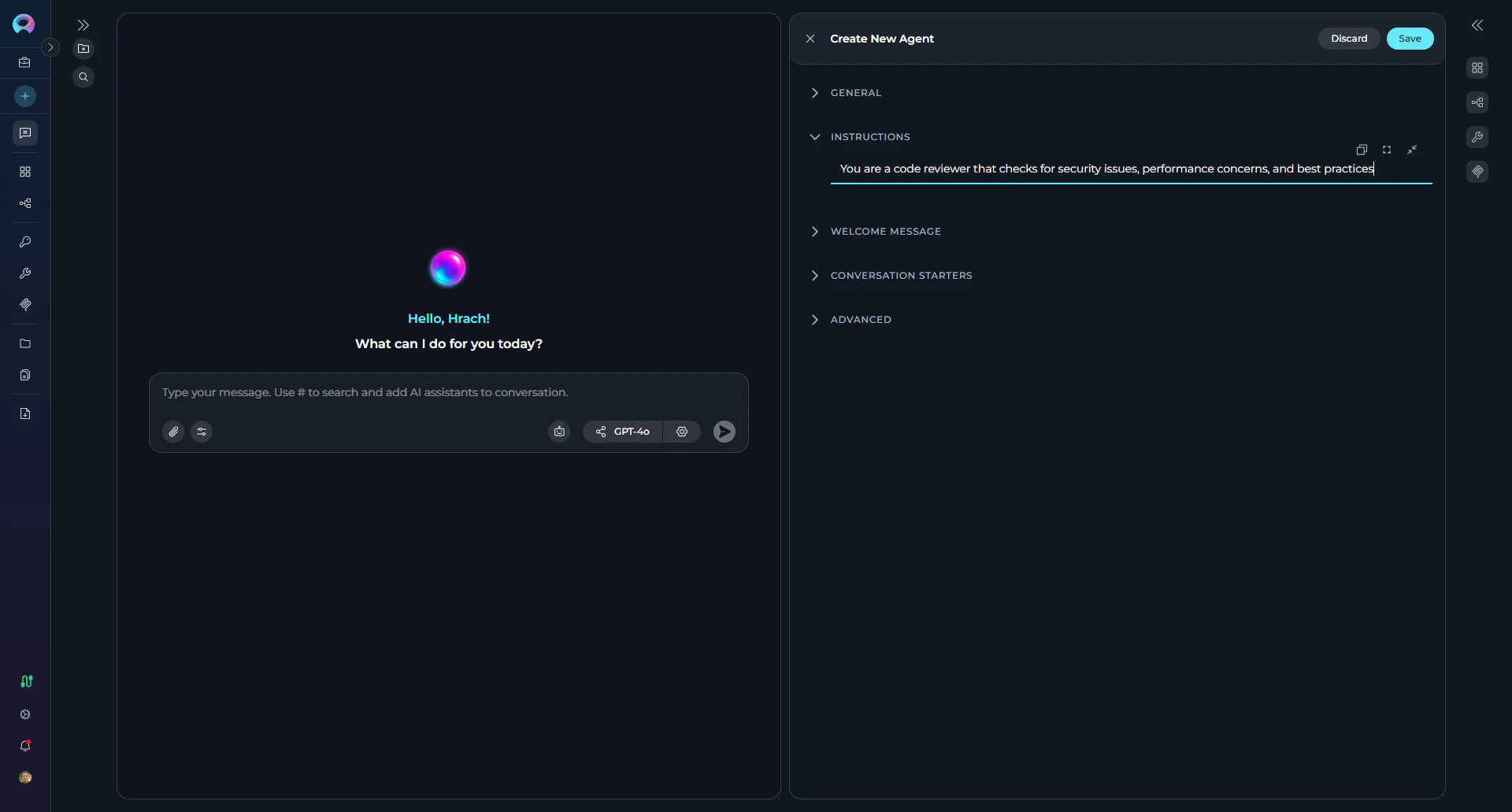Open the key credentials panel from the sidebar
This screenshot has width=1512, height=812.
24,242
